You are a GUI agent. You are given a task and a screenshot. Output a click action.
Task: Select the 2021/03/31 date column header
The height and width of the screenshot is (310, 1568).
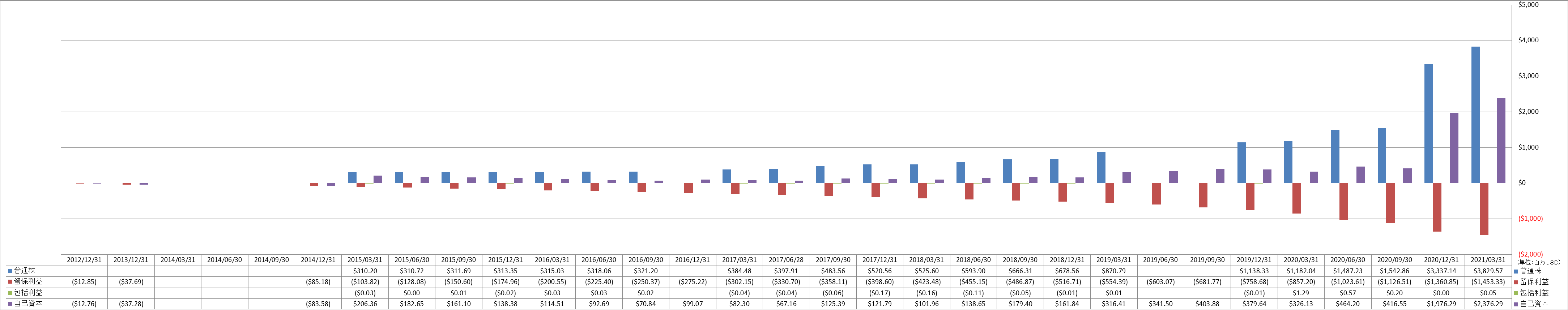1488,259
